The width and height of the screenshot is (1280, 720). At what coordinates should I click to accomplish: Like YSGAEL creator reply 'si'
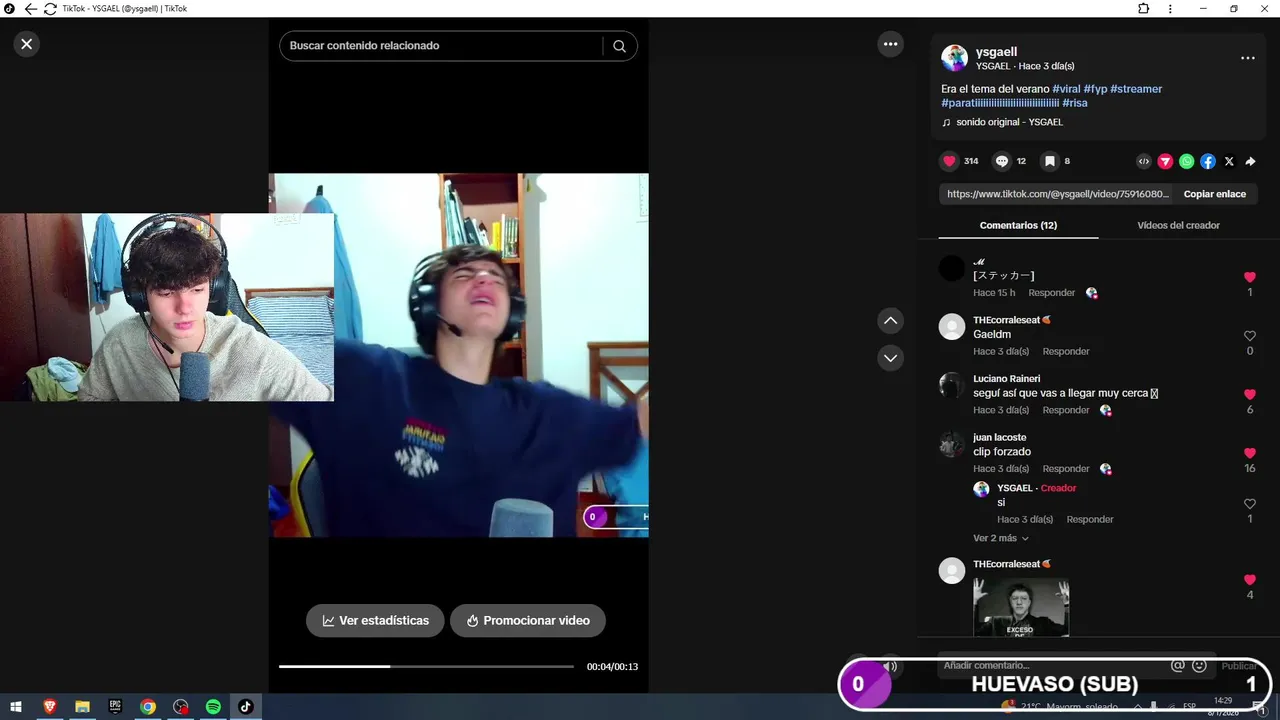tap(1249, 504)
